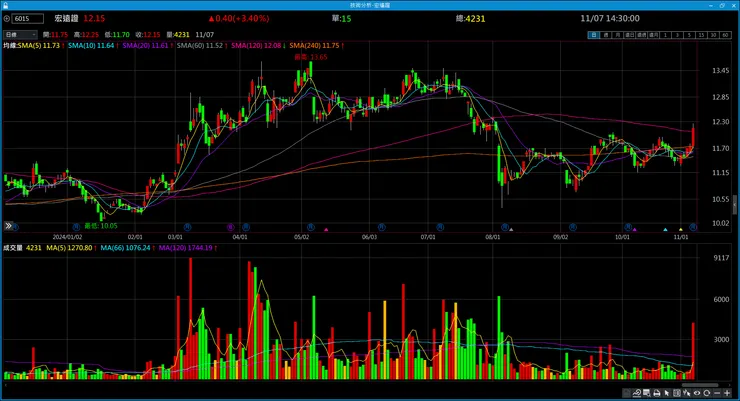This screenshot has width=740, height=401.
Task: Select the 1-minute timeframe button
Action: [x=665, y=35]
